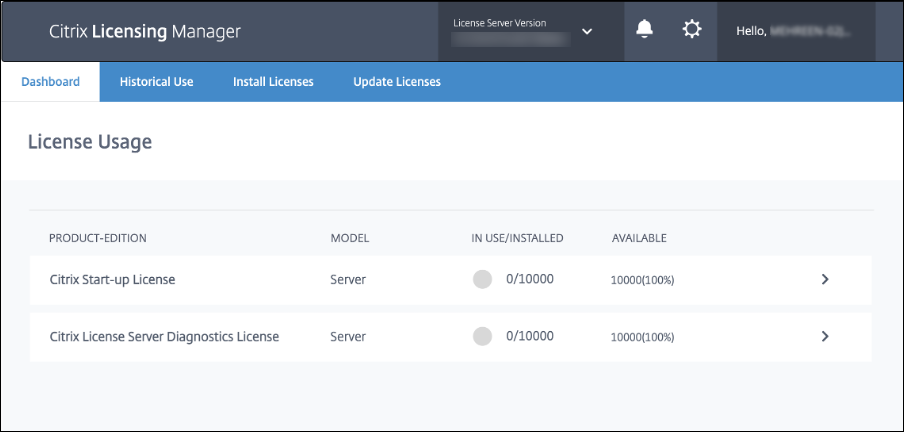Expand Citrix Start-up License details chevron
The height and width of the screenshot is (432, 904).
[825, 280]
